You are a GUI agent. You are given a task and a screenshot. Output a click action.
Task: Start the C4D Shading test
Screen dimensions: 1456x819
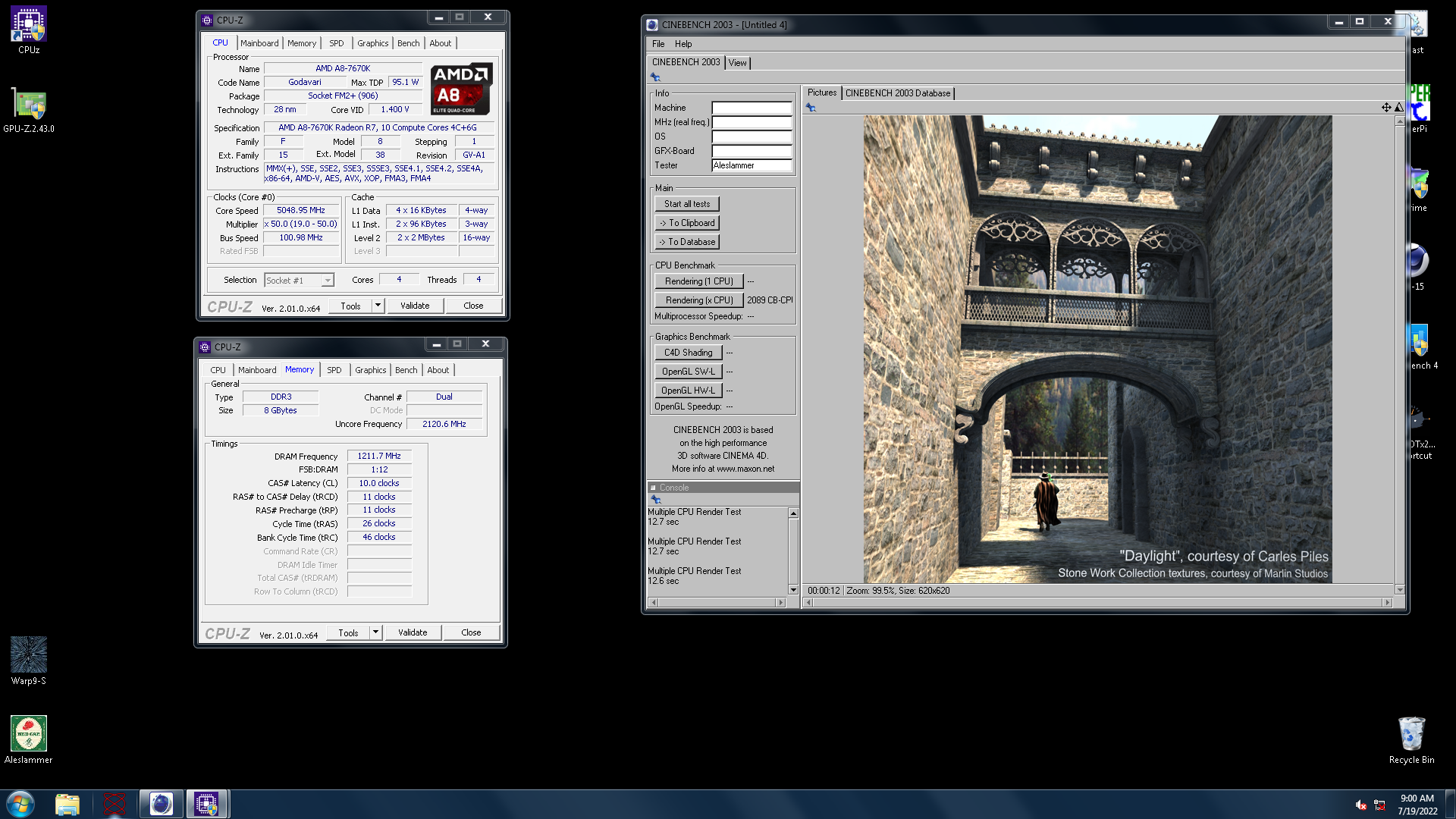[688, 353]
